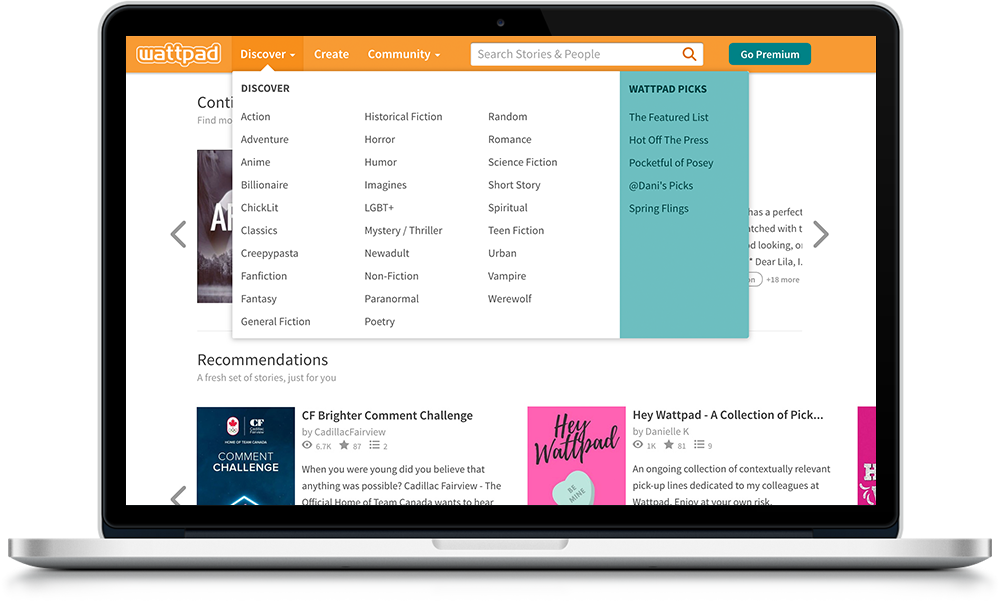Select the Adventure genre
Viewport: 1000px width, 604px height.
click(x=265, y=140)
